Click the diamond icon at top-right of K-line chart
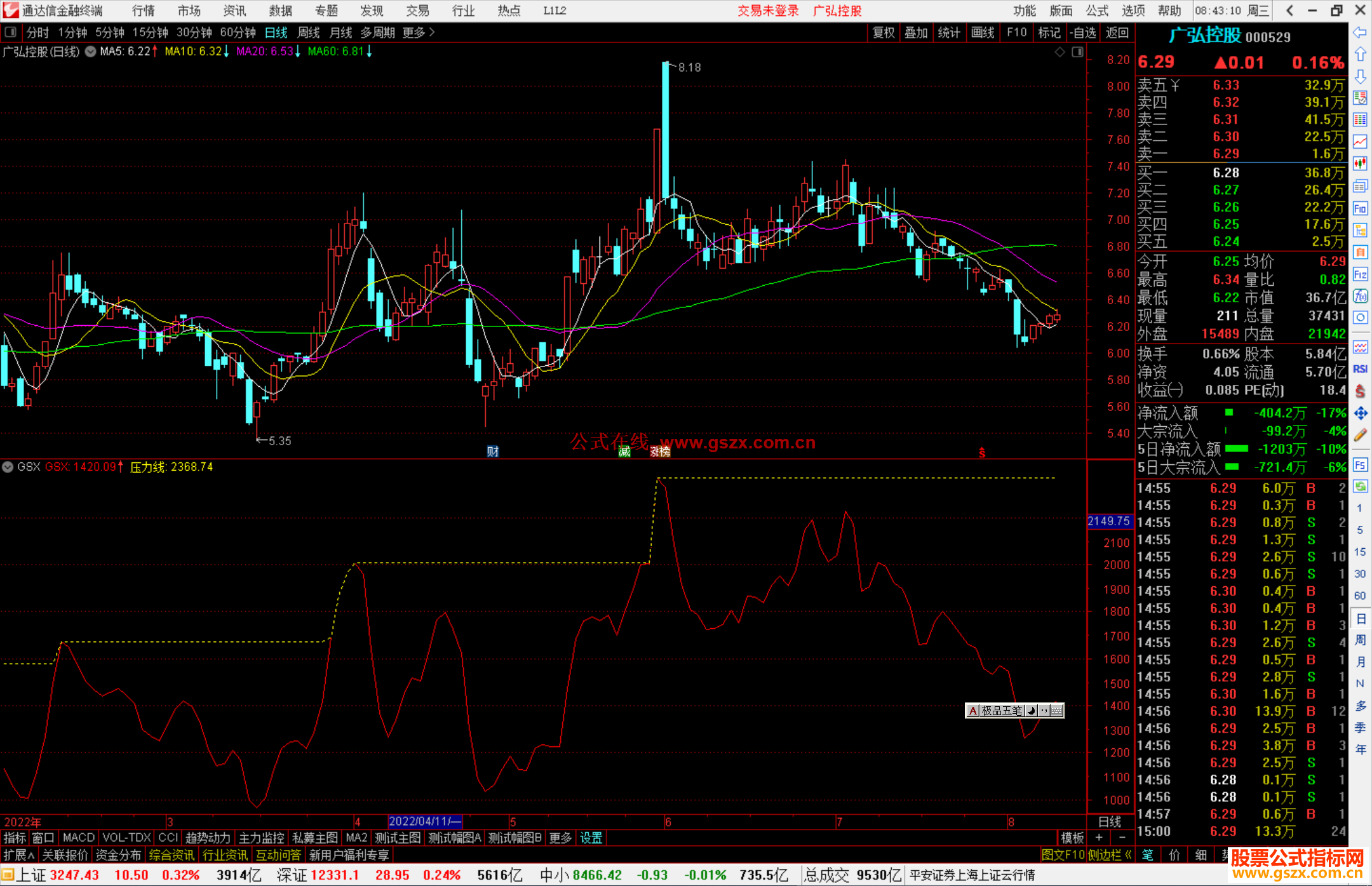Image resolution: width=1372 pixels, height=886 pixels. click(1059, 52)
